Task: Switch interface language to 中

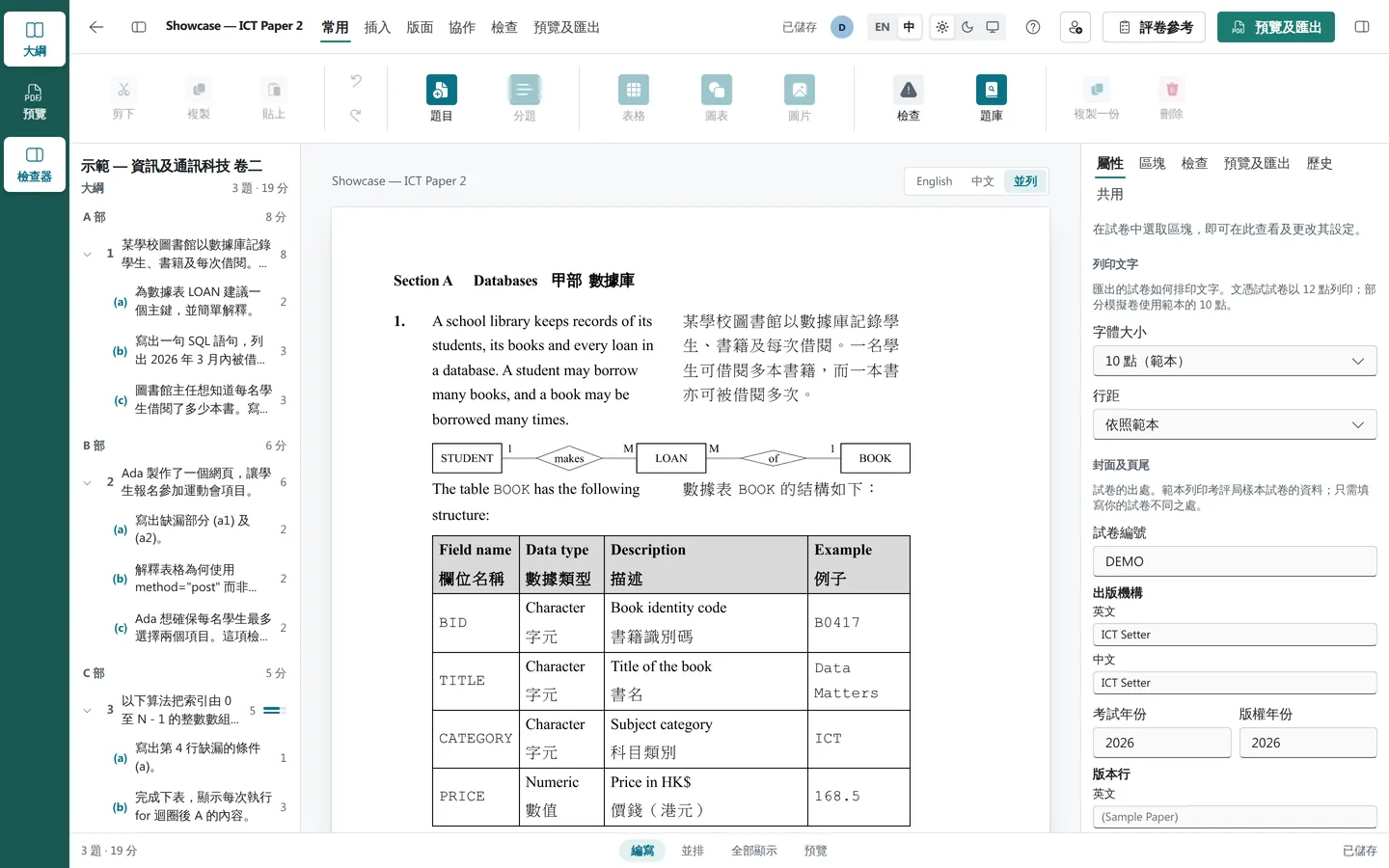Action: coord(909,27)
